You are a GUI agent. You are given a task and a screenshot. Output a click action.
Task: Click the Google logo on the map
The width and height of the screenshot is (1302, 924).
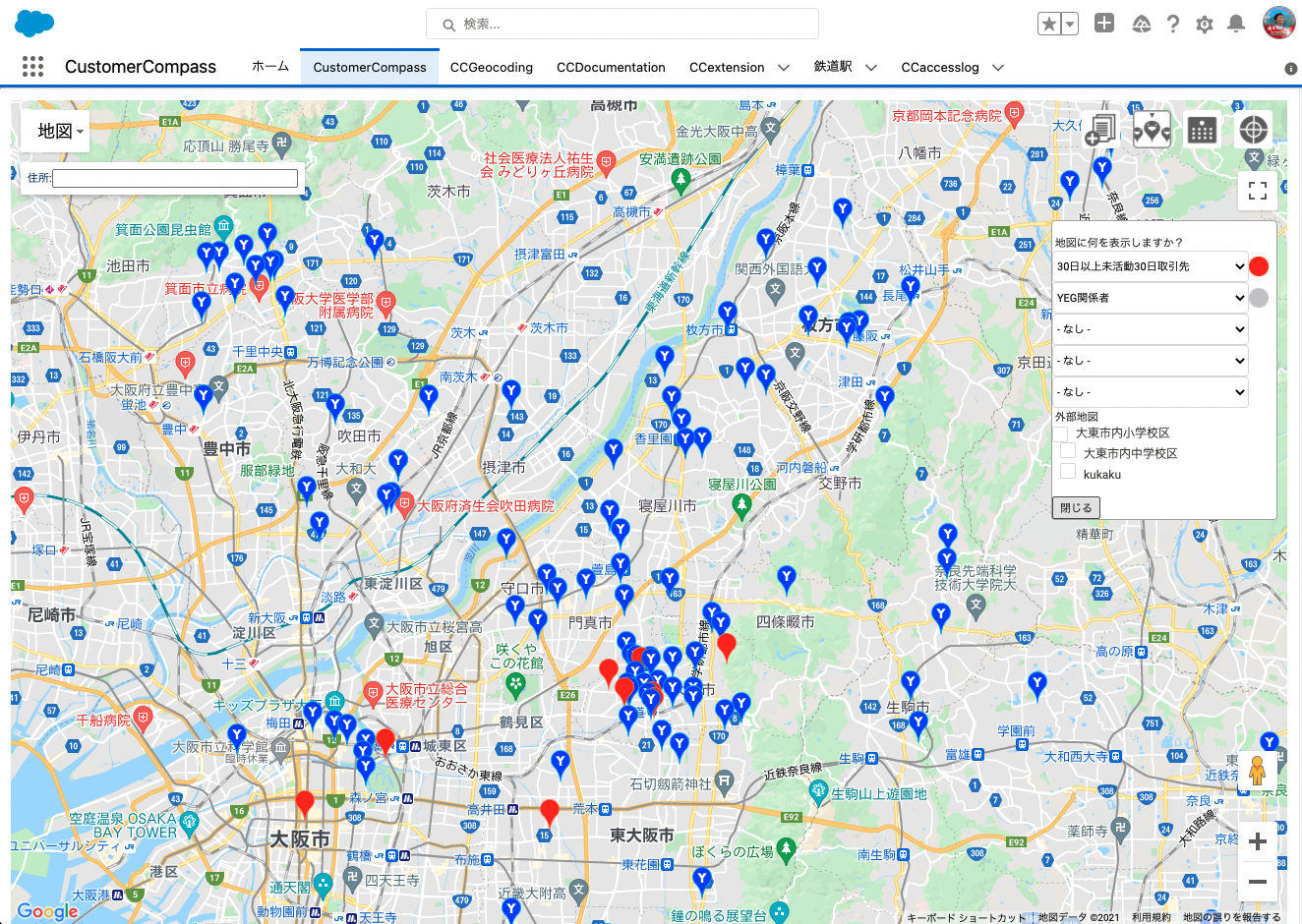click(x=47, y=911)
